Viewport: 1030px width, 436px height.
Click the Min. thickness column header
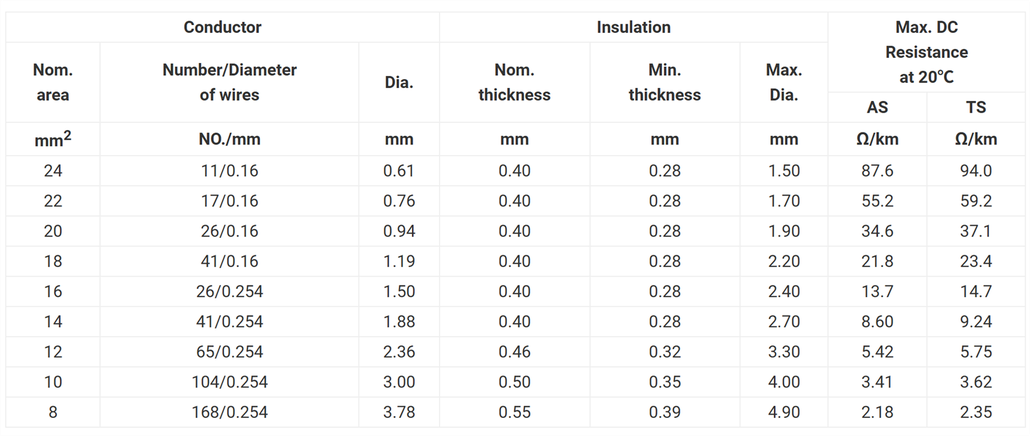[664, 82]
